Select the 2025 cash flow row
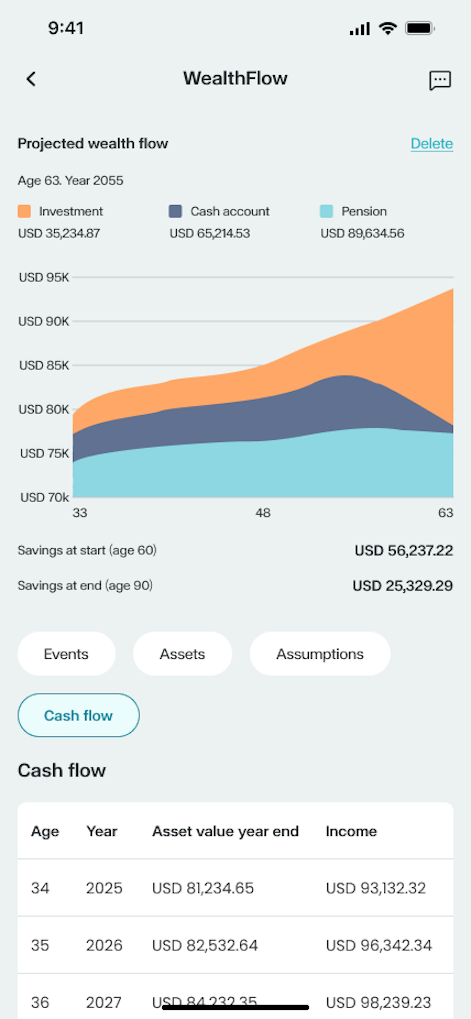The image size is (471, 1019). tap(235, 888)
